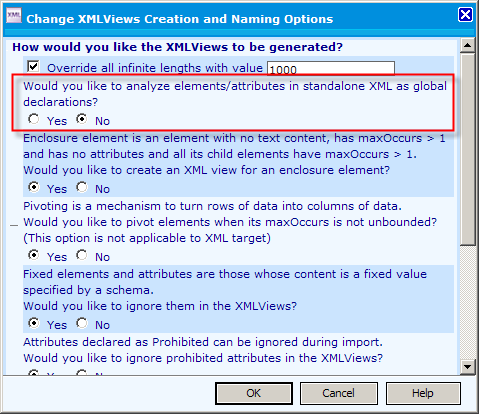Screen dimensions: 479x414
Task: Click the XML icon in the title bar
Action: (14, 16)
